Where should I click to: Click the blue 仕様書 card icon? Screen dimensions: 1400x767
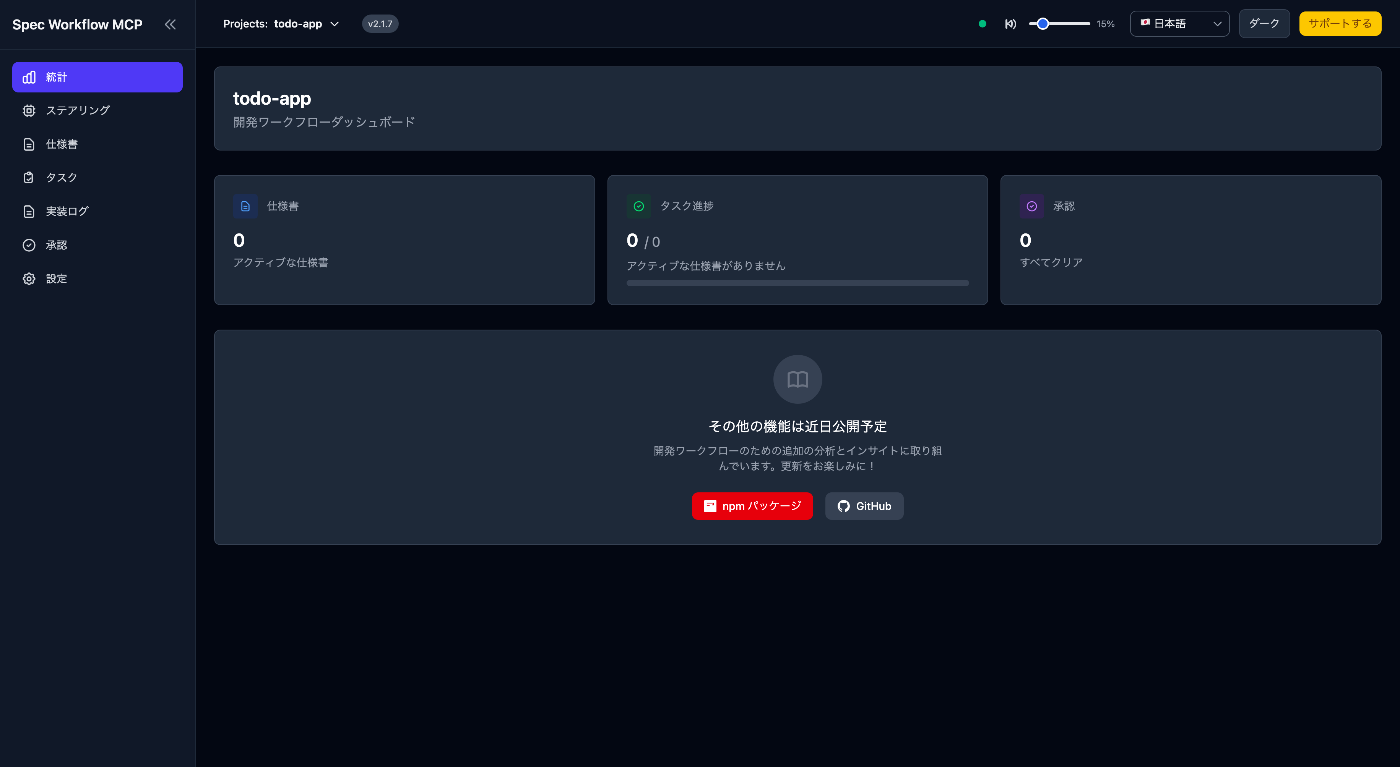tap(246, 206)
